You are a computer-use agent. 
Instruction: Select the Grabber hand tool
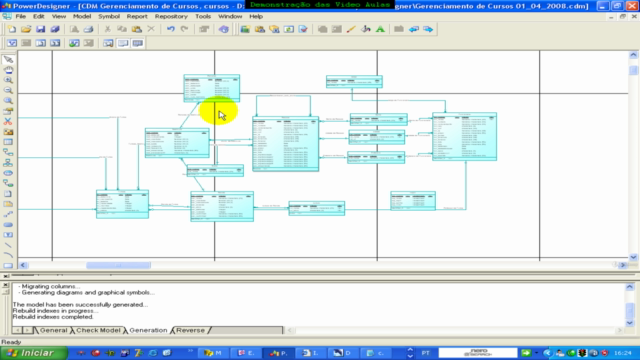[8, 70]
